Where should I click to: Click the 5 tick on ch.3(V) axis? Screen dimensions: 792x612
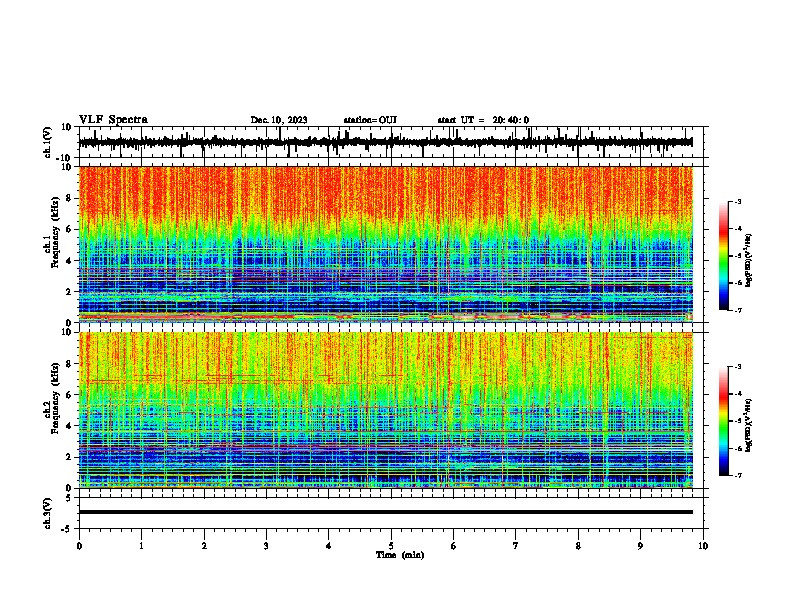click(x=70, y=497)
